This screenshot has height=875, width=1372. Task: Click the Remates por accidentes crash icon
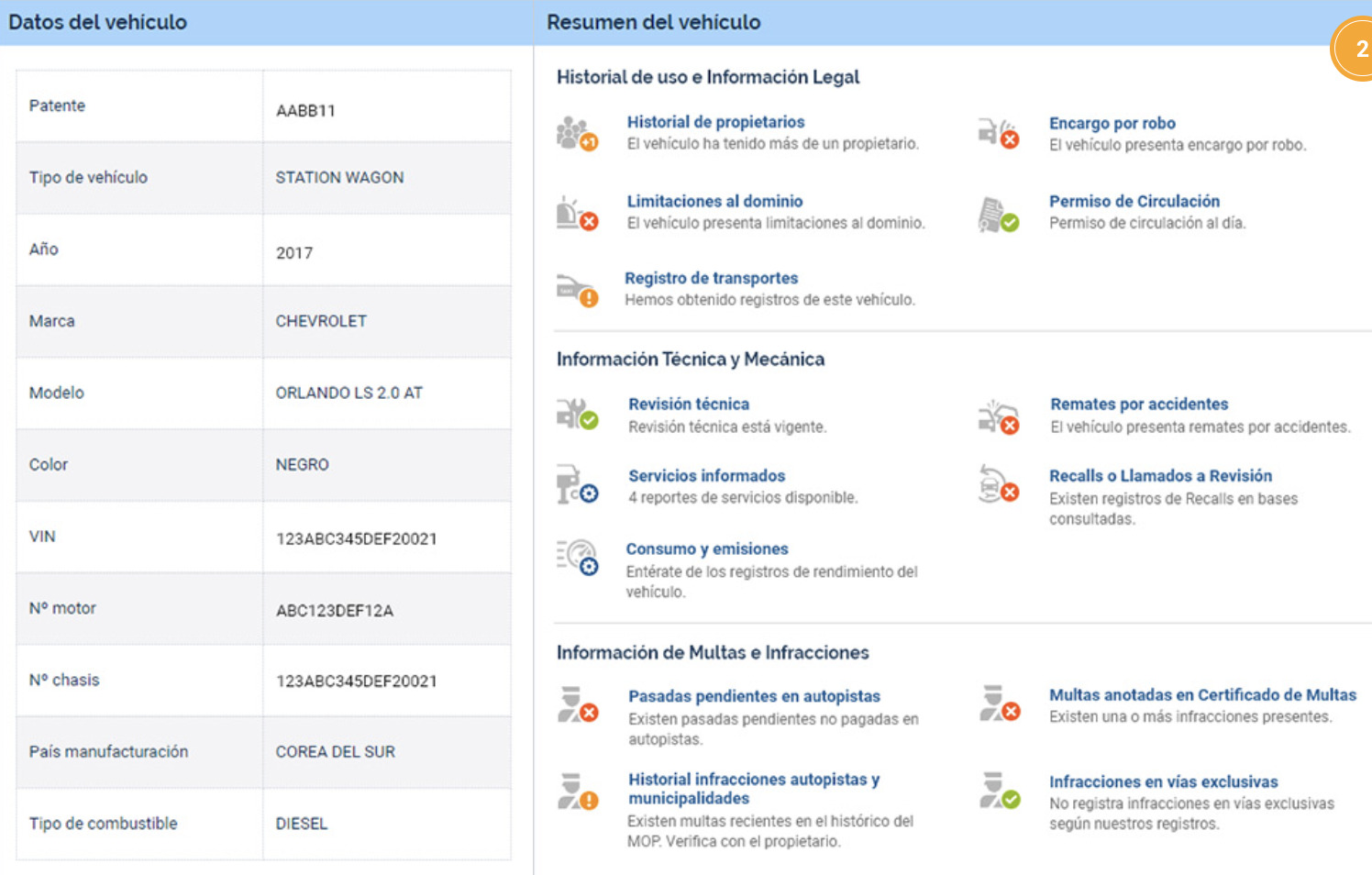pyautogui.click(x=998, y=416)
